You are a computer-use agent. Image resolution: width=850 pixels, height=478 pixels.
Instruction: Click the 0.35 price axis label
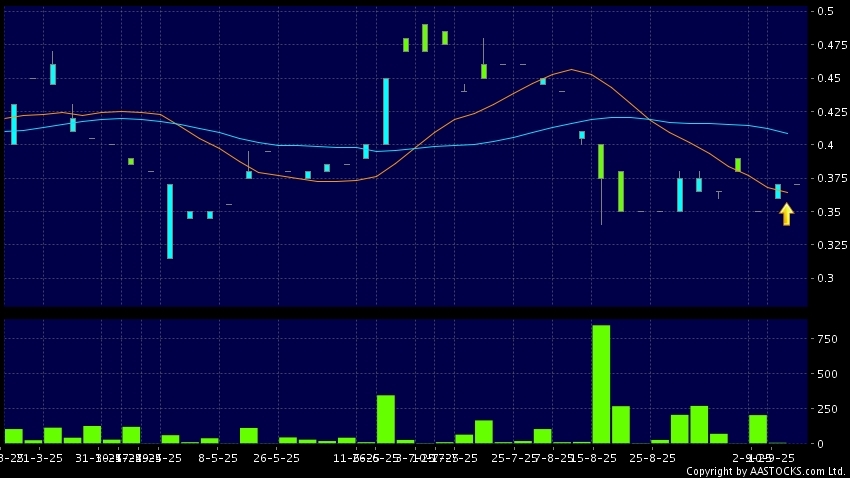(x=829, y=212)
